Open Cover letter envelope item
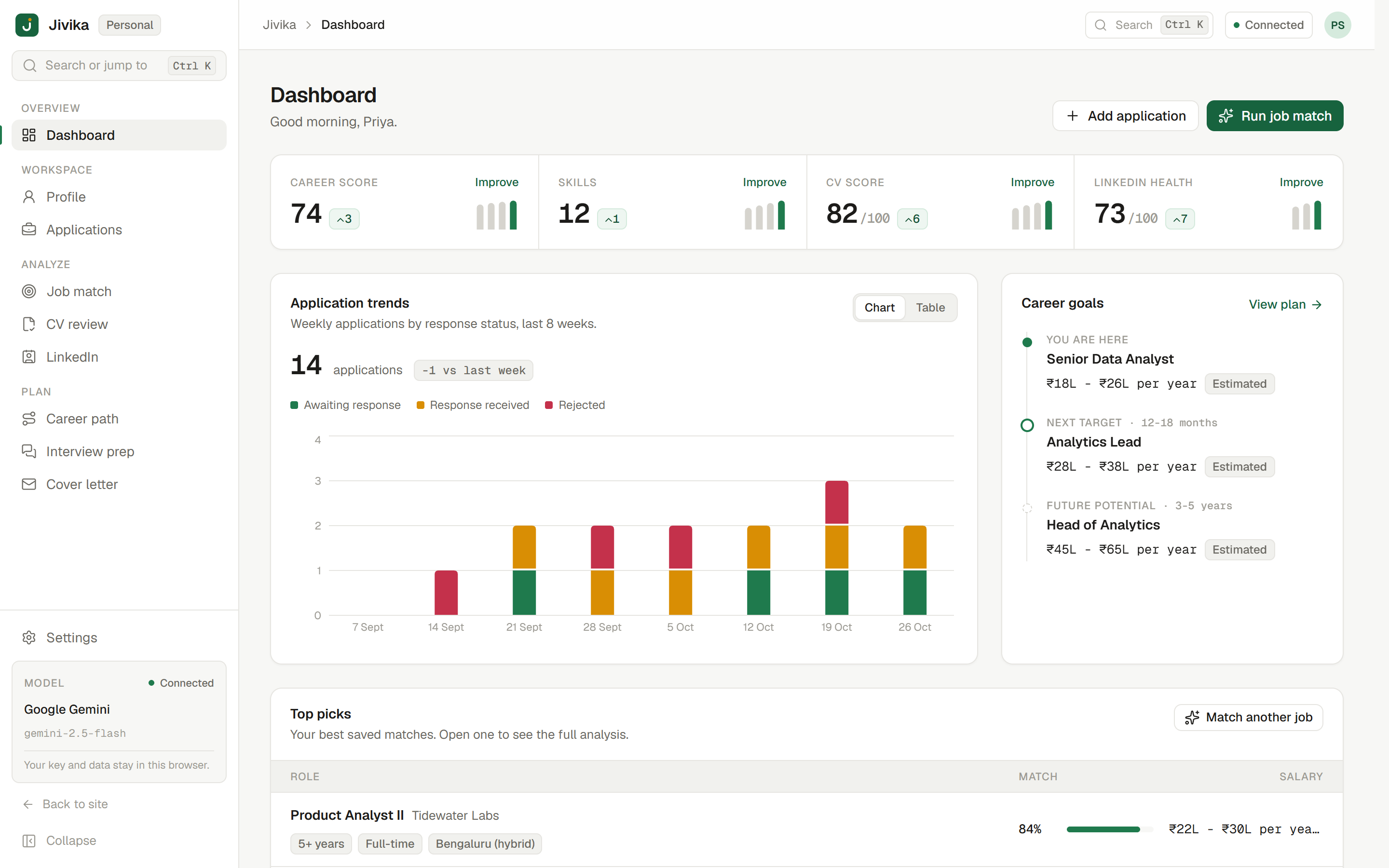Viewport: 1389px width, 868px height. tap(119, 485)
